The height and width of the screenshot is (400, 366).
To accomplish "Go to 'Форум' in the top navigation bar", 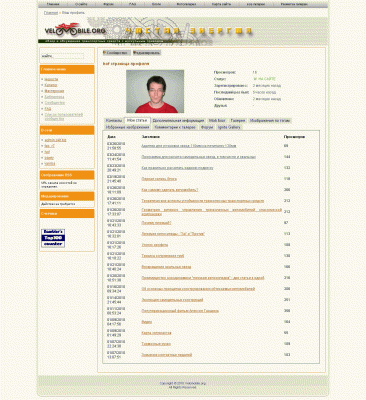I will pyautogui.click(x=108, y=5).
